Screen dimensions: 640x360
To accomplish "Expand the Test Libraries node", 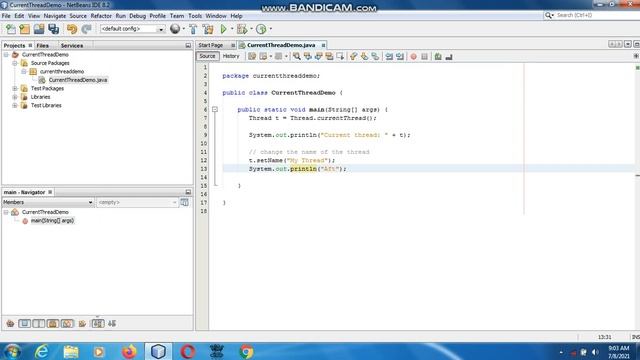I will (15, 105).
